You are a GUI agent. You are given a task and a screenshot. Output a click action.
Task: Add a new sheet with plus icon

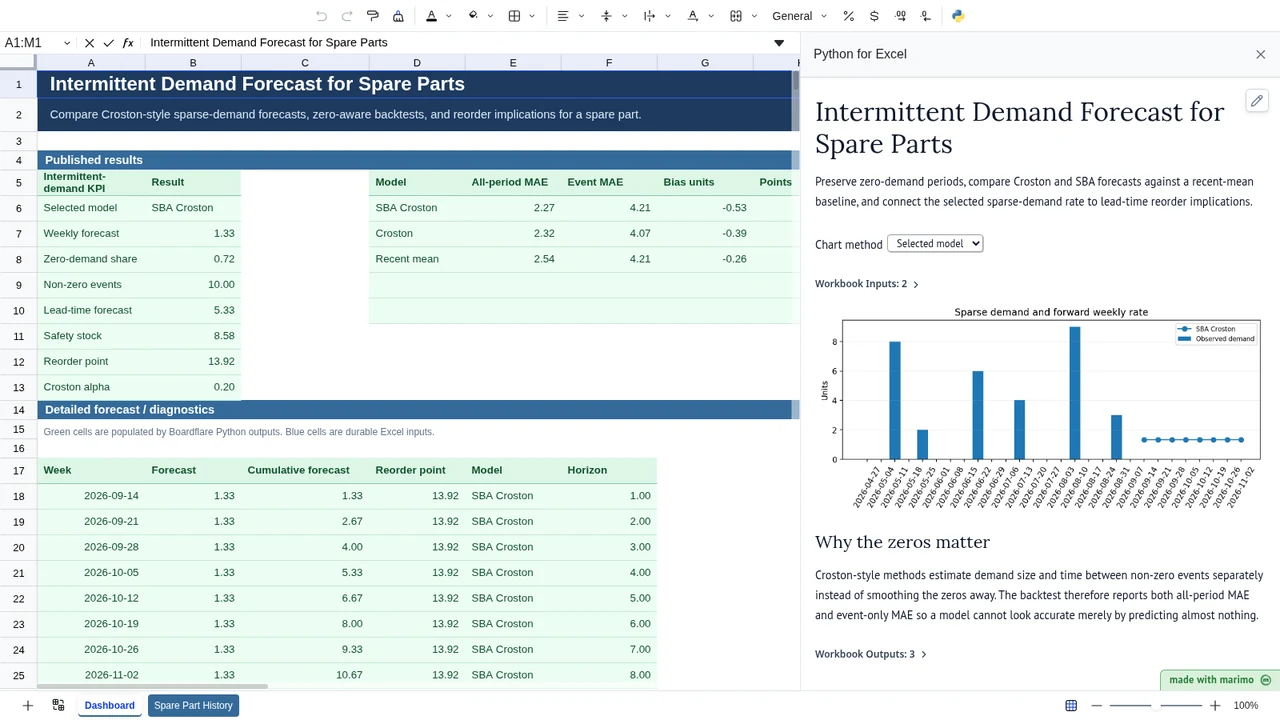click(x=28, y=705)
